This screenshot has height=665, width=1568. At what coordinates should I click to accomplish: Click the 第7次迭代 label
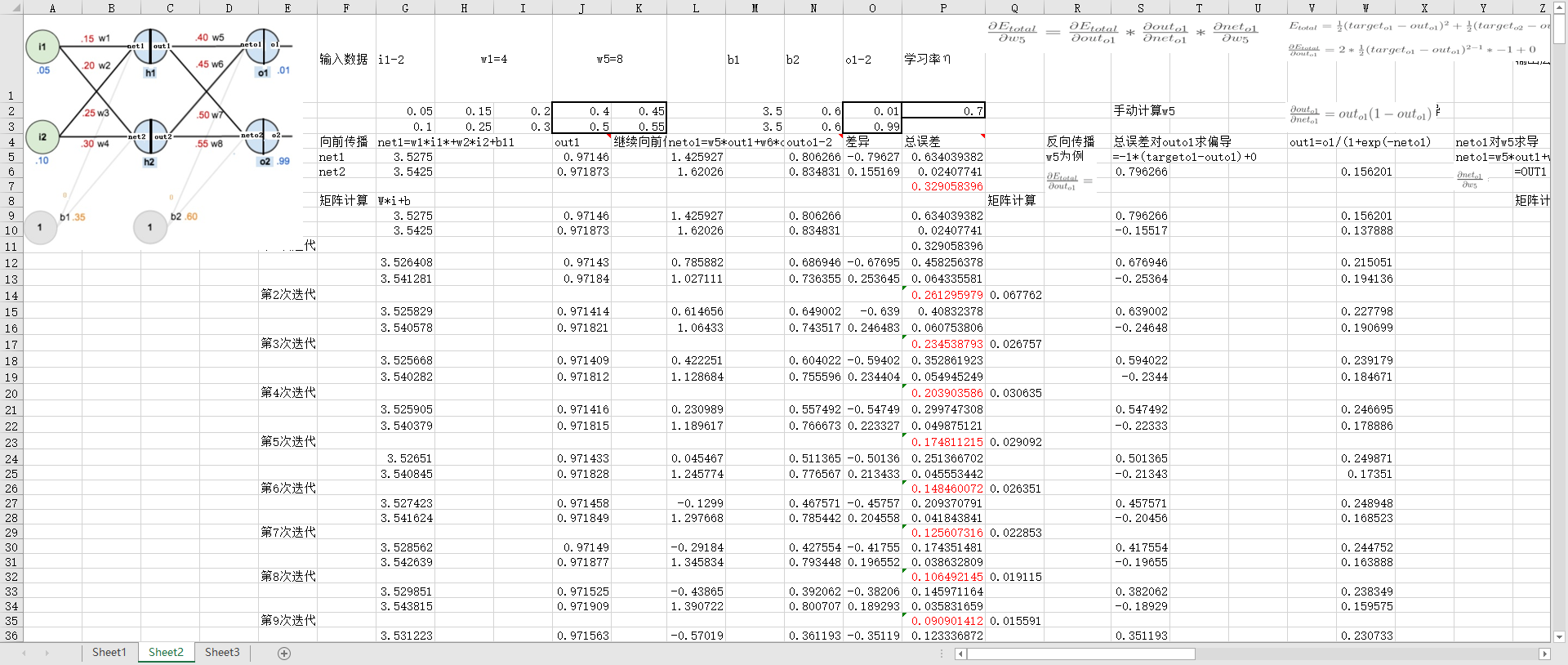(x=287, y=532)
